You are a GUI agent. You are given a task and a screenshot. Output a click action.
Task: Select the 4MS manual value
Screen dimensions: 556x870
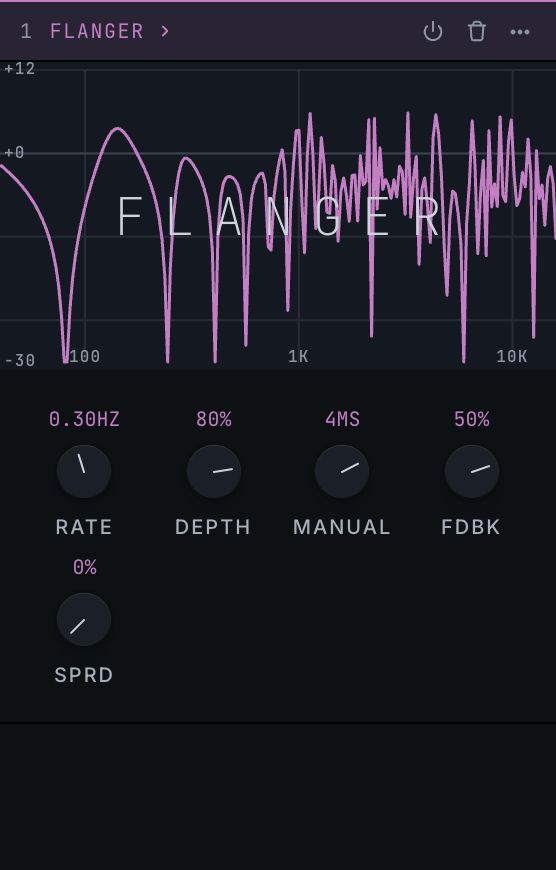pyautogui.click(x=342, y=419)
